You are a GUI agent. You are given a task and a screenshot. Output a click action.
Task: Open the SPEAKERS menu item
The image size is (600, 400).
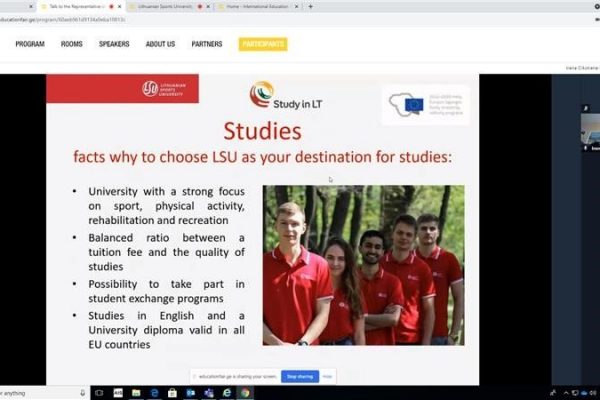(x=114, y=44)
